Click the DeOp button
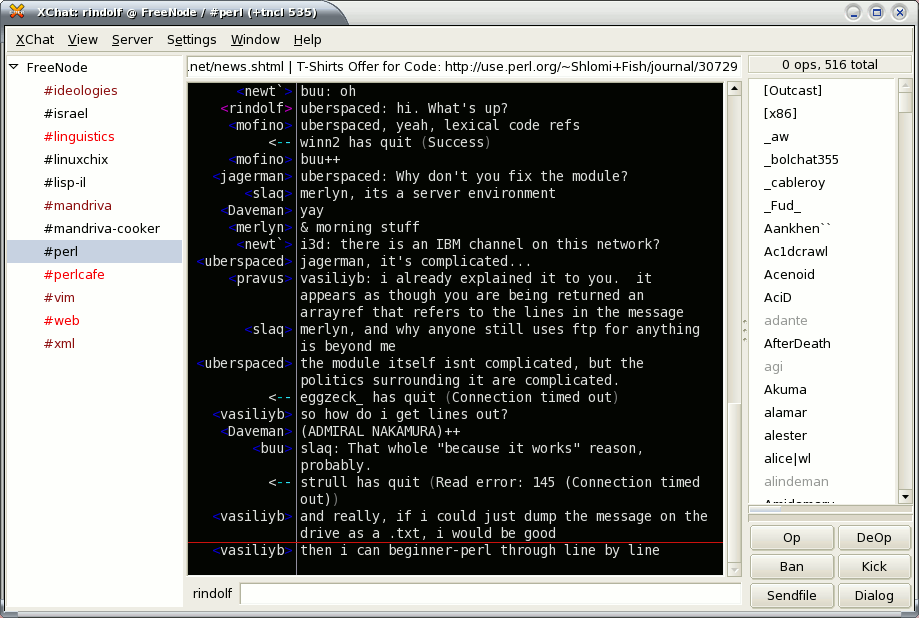The width and height of the screenshot is (919, 618). 874,538
